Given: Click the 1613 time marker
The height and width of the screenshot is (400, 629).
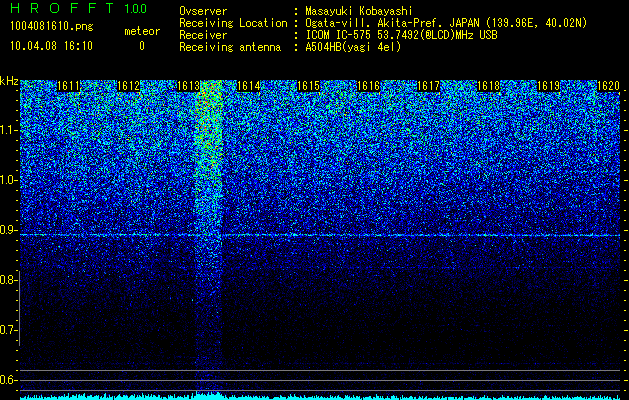Looking at the screenshot, I should point(189,86).
